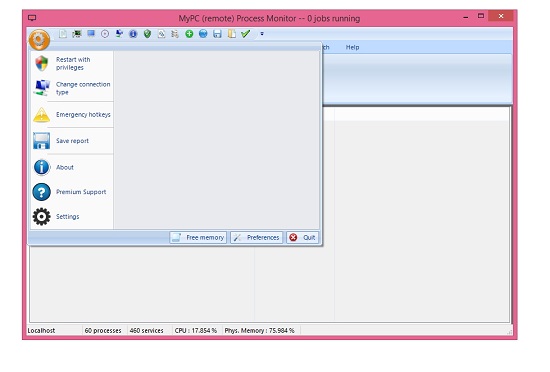The width and height of the screenshot is (550, 372).
Task: Click the Free memory button
Action: 198,238
